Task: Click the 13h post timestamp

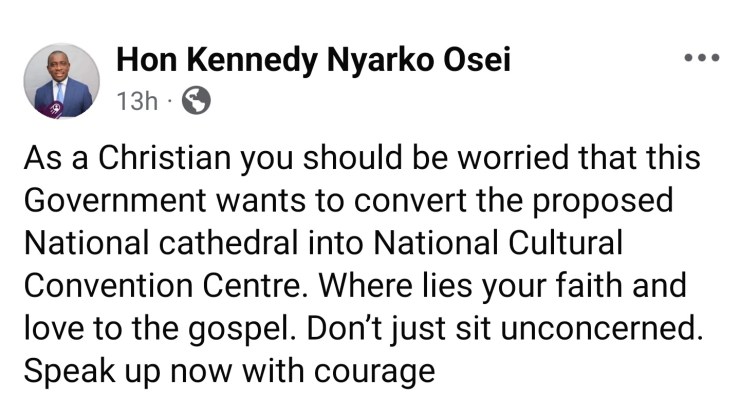Action: pyautogui.click(x=137, y=101)
